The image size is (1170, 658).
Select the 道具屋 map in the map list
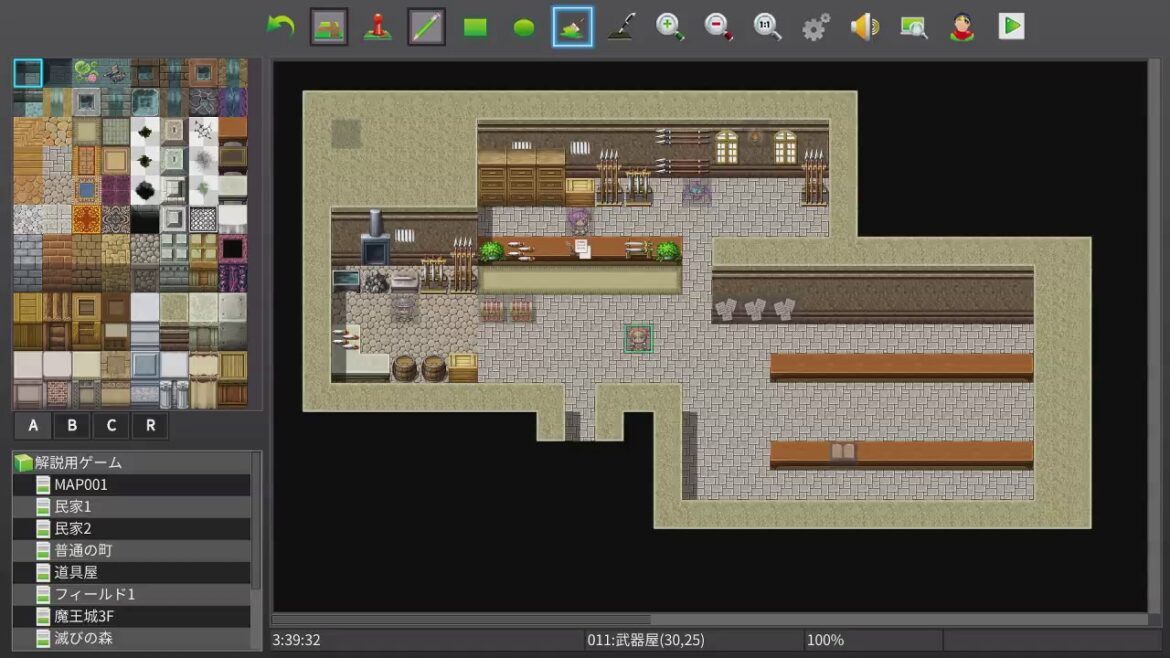(78, 572)
